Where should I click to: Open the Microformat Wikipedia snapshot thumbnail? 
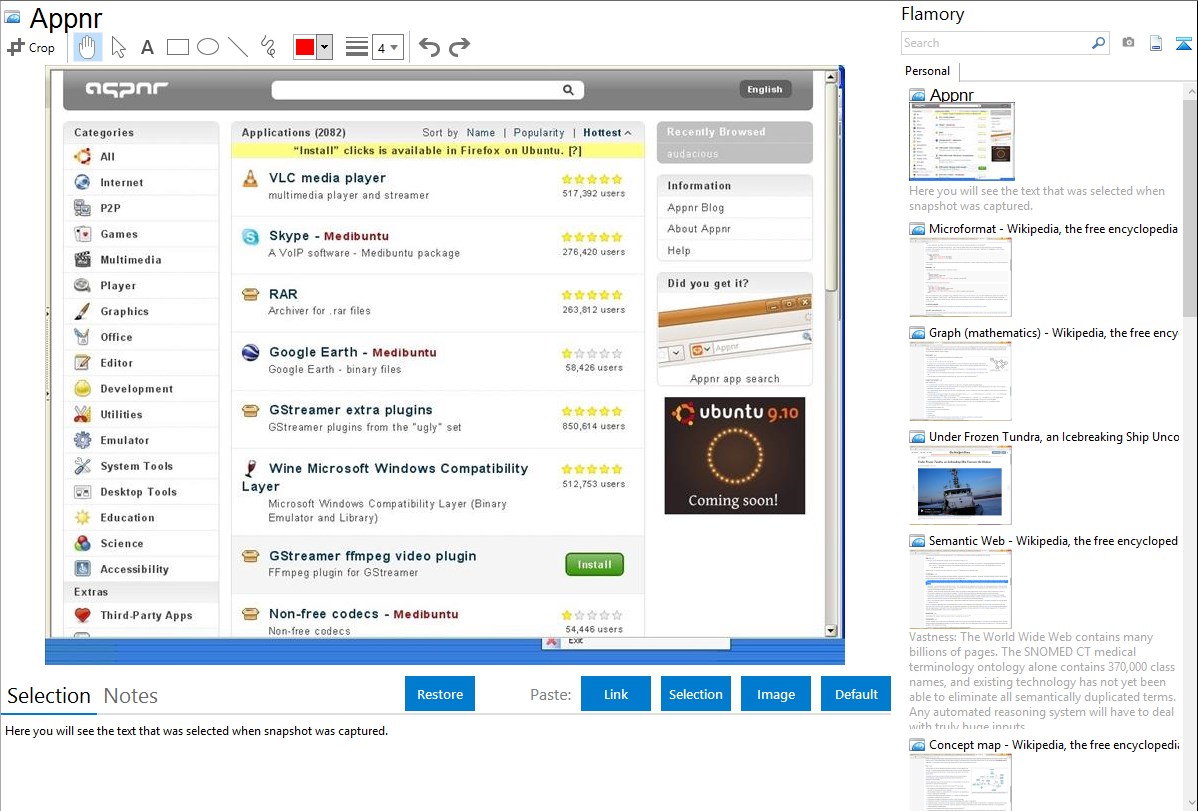tap(960, 277)
